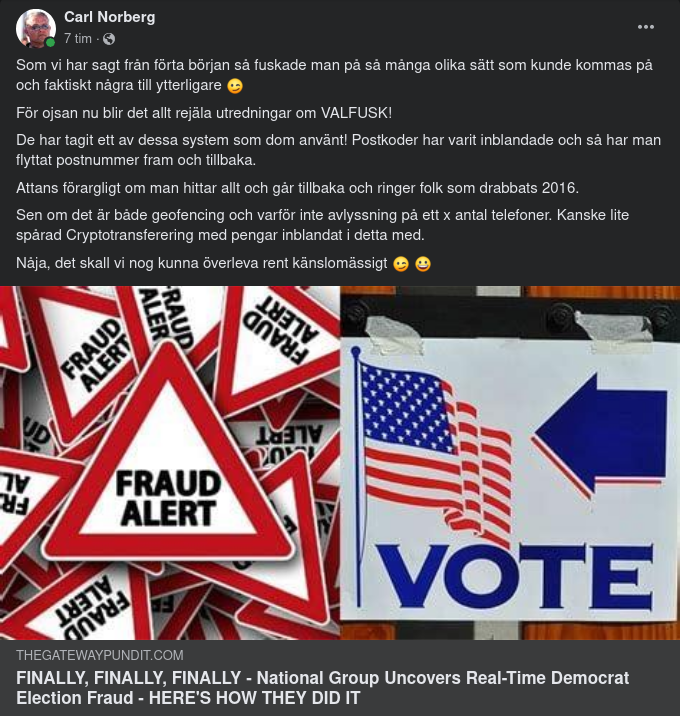
Task: Open the 'FINALLY, FINALLY, FINALLY' article headline
Action: tap(322, 688)
